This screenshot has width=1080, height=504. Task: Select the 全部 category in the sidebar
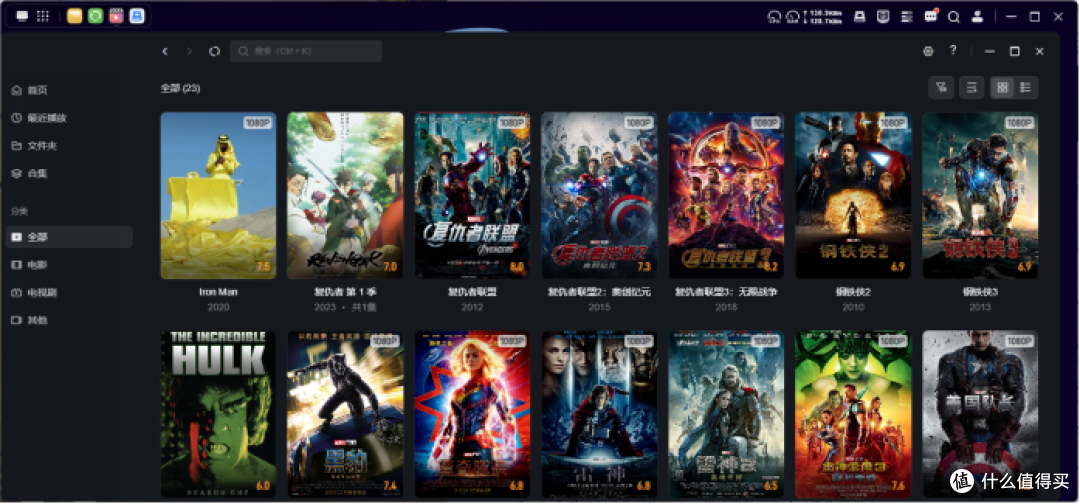(x=69, y=237)
